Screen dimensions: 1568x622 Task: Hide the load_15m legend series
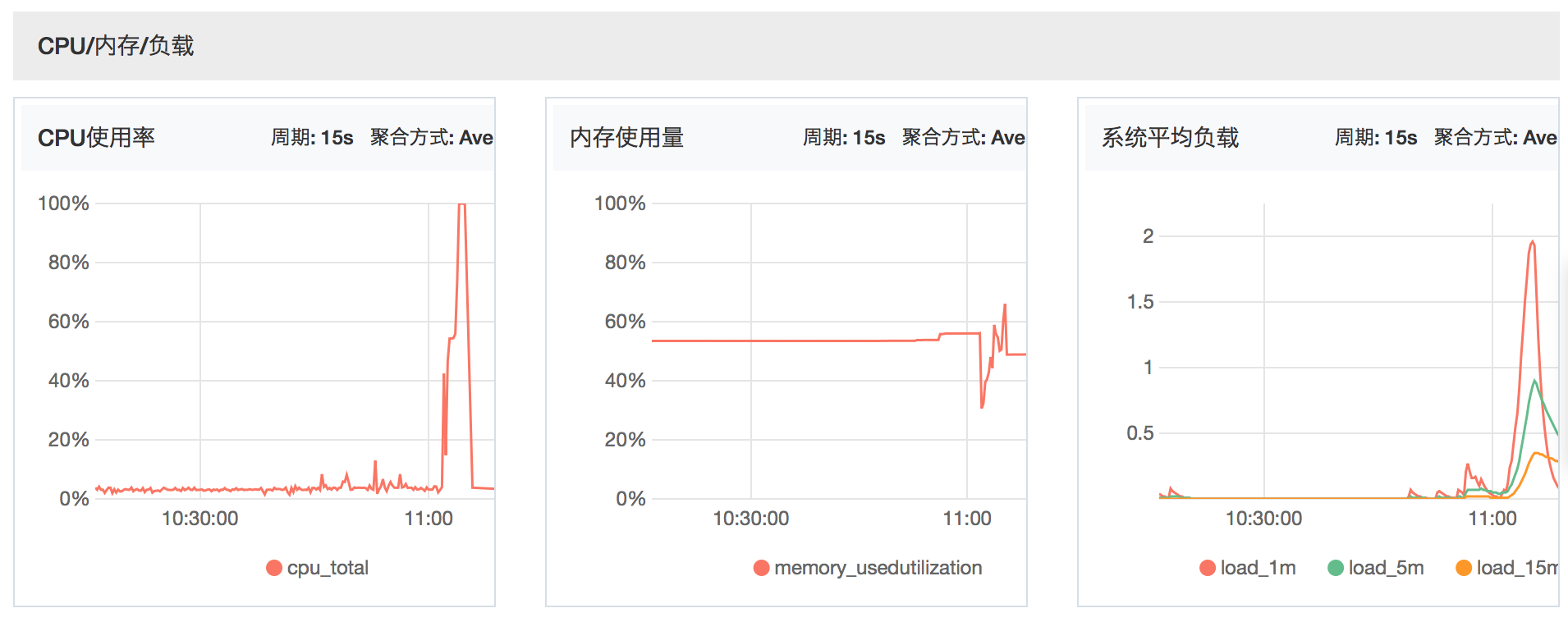1507,568
